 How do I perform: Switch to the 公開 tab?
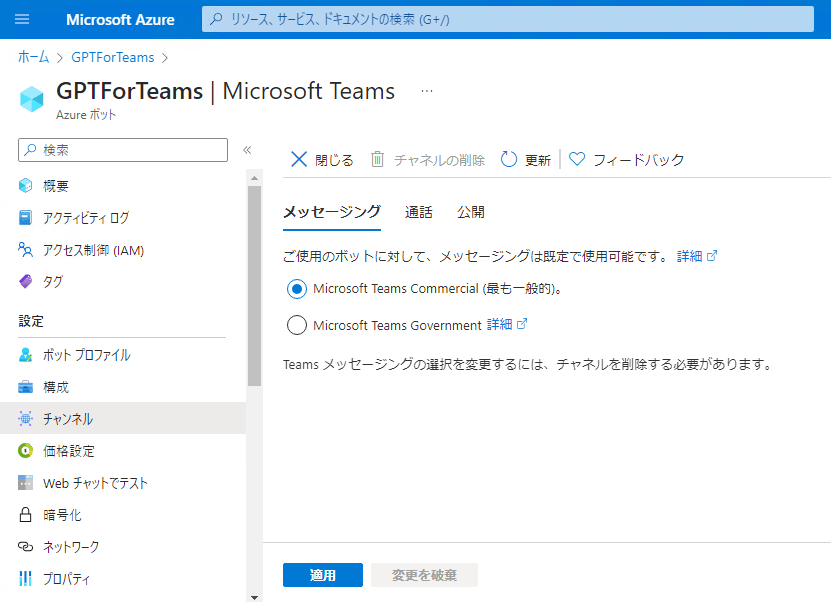471,212
